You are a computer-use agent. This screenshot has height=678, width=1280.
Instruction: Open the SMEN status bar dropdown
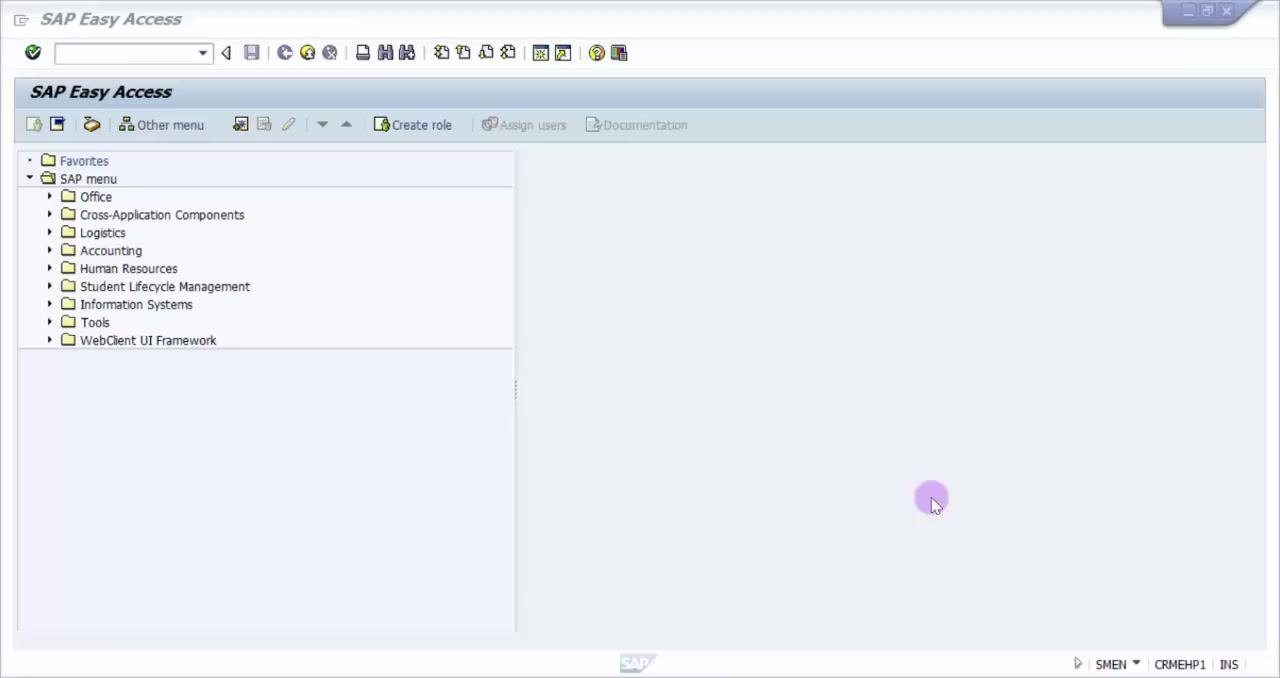pos(1136,663)
